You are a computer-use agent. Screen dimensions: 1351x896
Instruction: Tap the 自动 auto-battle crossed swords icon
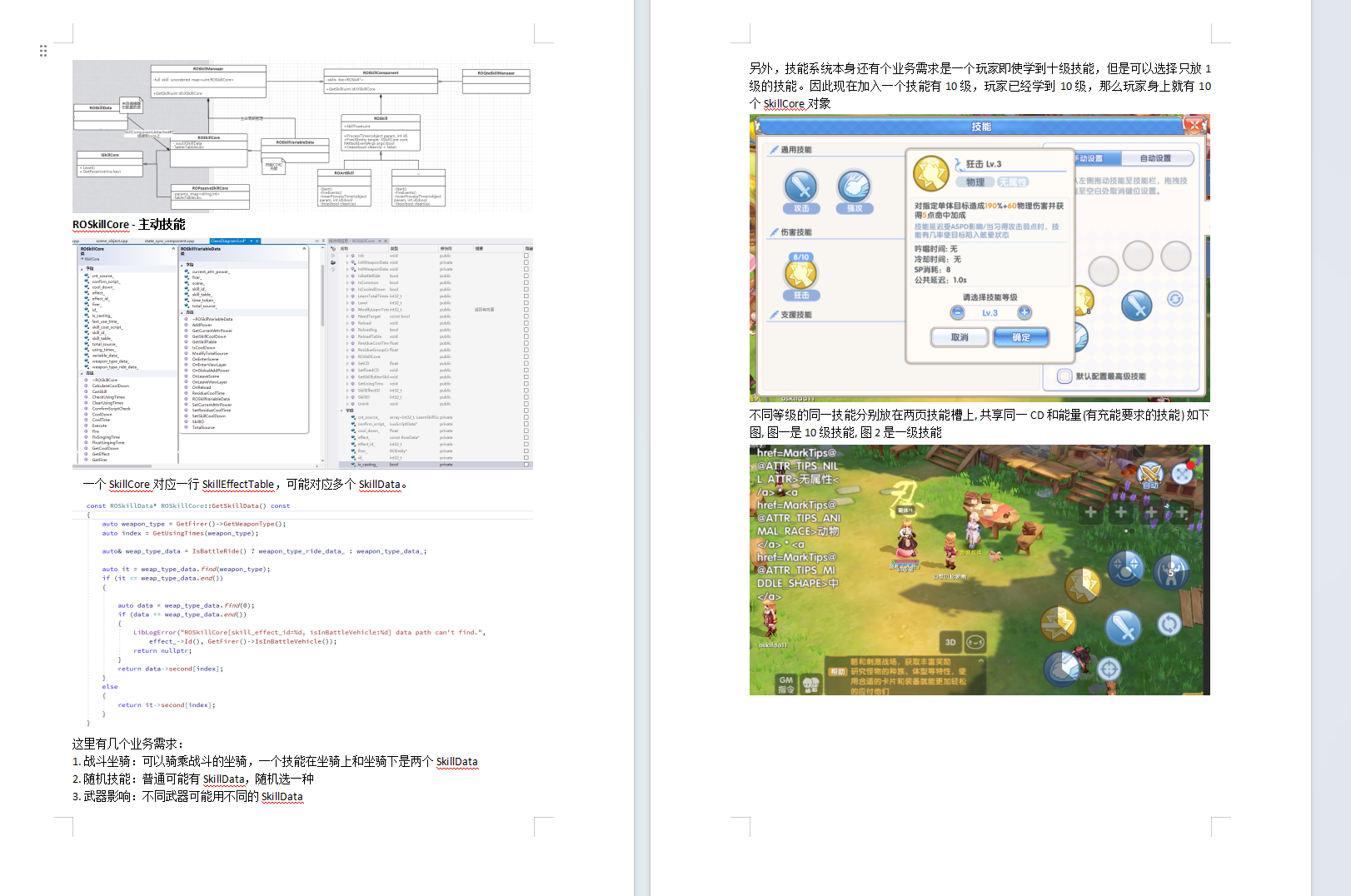pos(1149,475)
